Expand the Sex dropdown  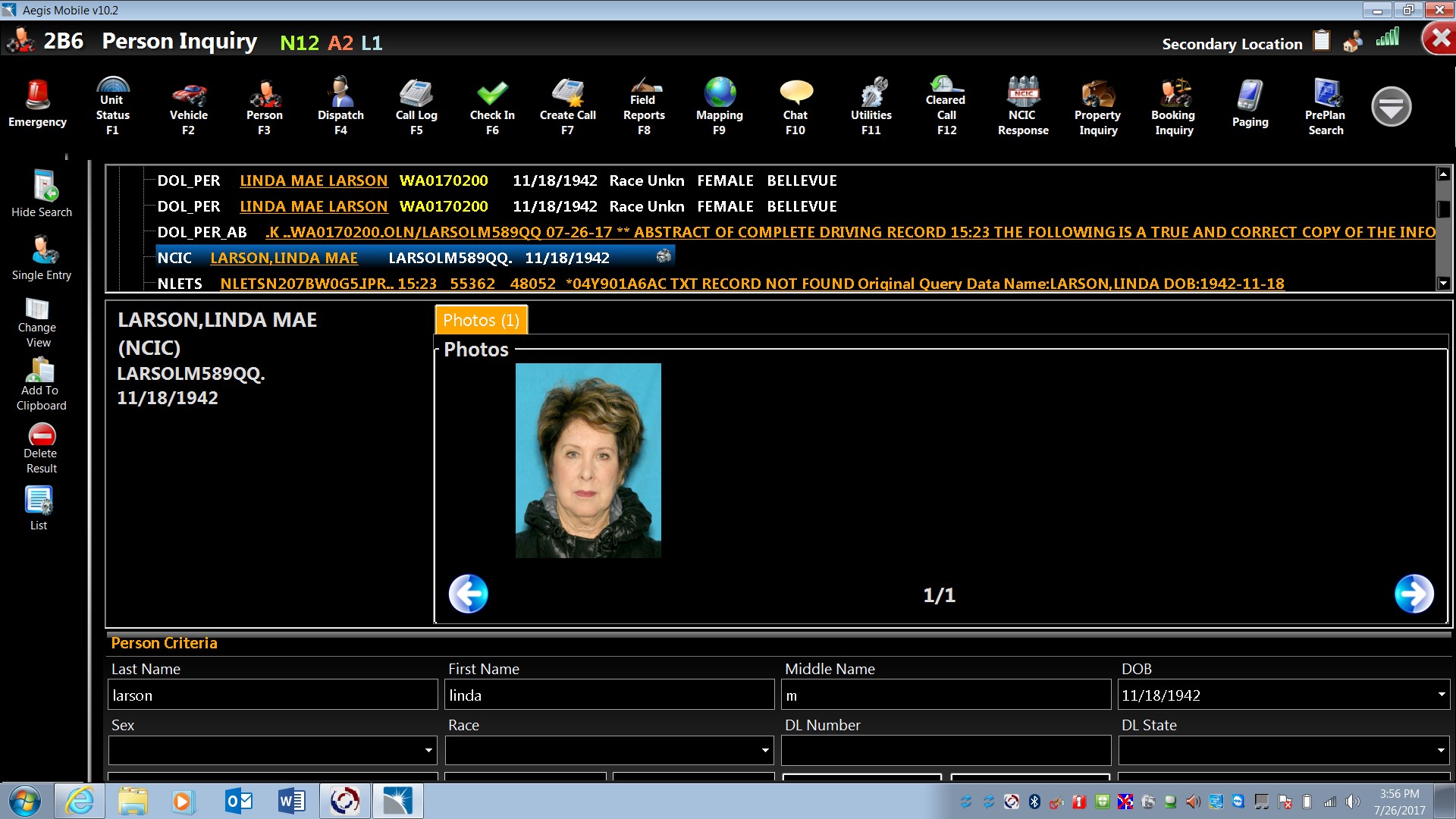pos(428,751)
